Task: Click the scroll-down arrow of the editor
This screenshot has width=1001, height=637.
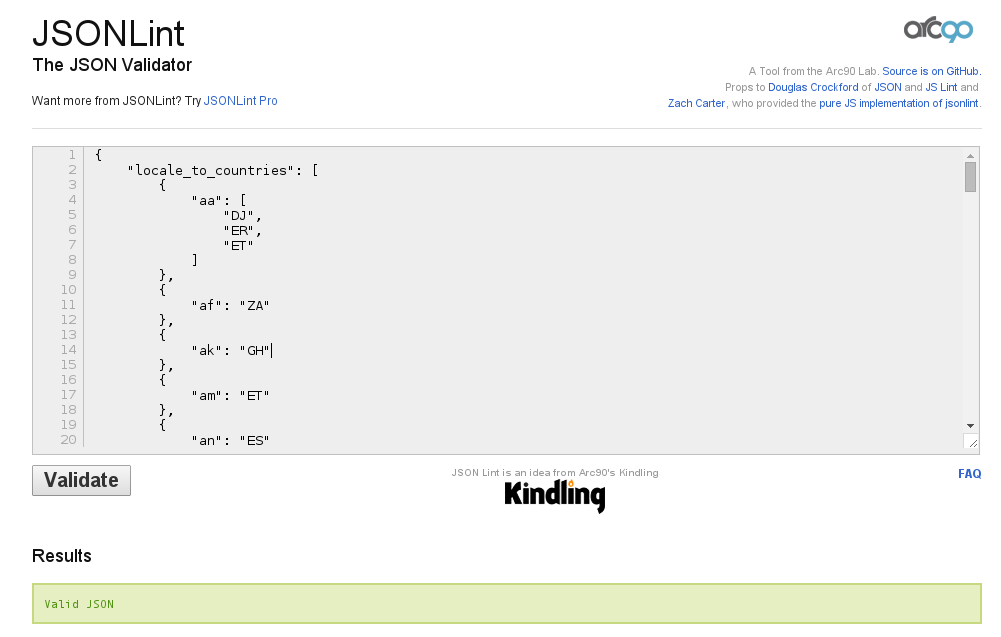Action: point(970,426)
